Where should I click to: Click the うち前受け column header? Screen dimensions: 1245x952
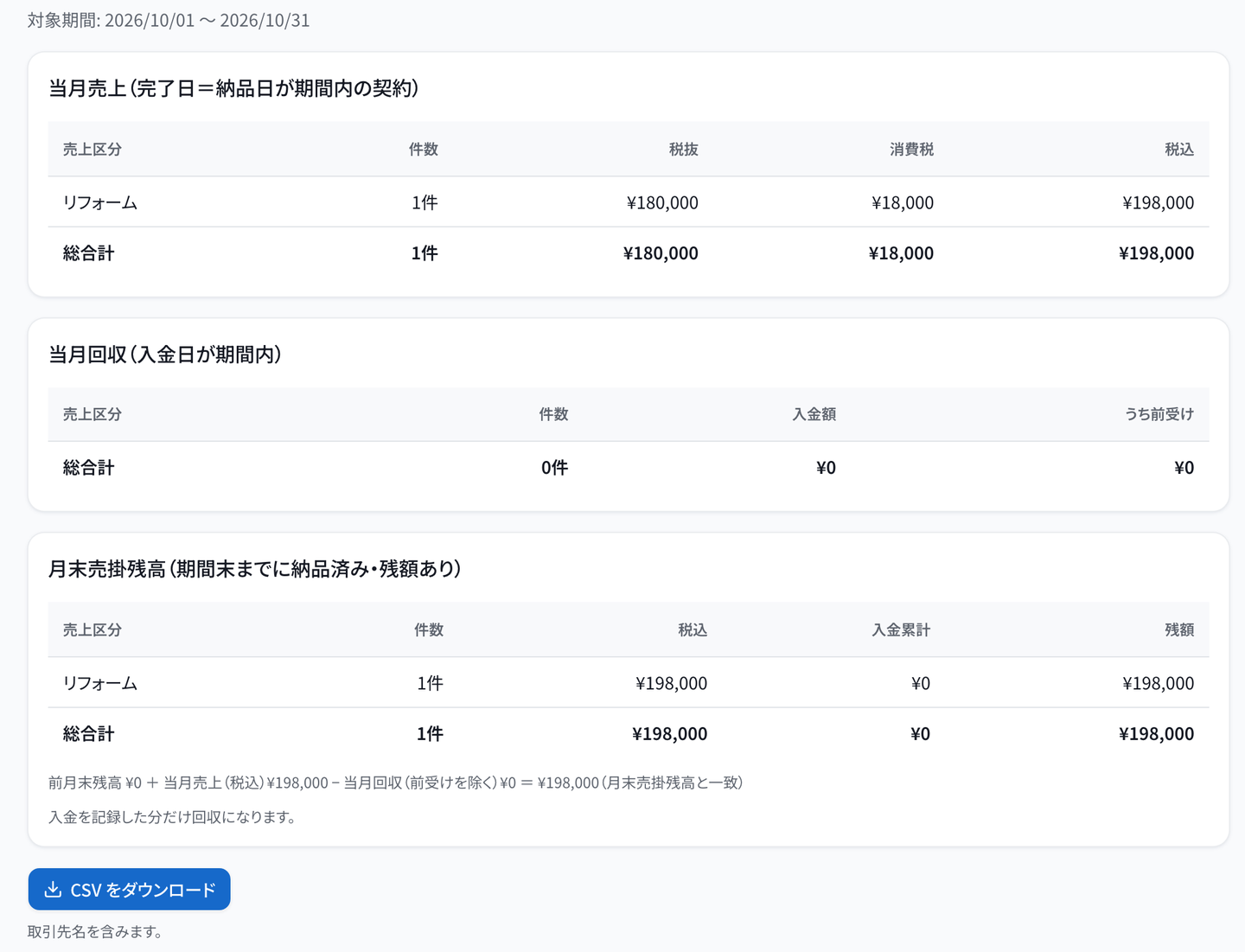pyautogui.click(x=1159, y=414)
